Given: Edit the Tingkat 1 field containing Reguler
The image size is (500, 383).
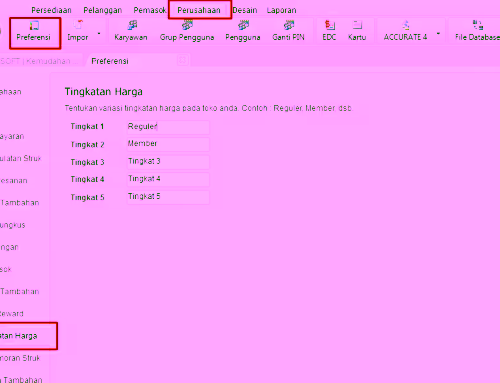Looking at the screenshot, I should (x=168, y=127).
